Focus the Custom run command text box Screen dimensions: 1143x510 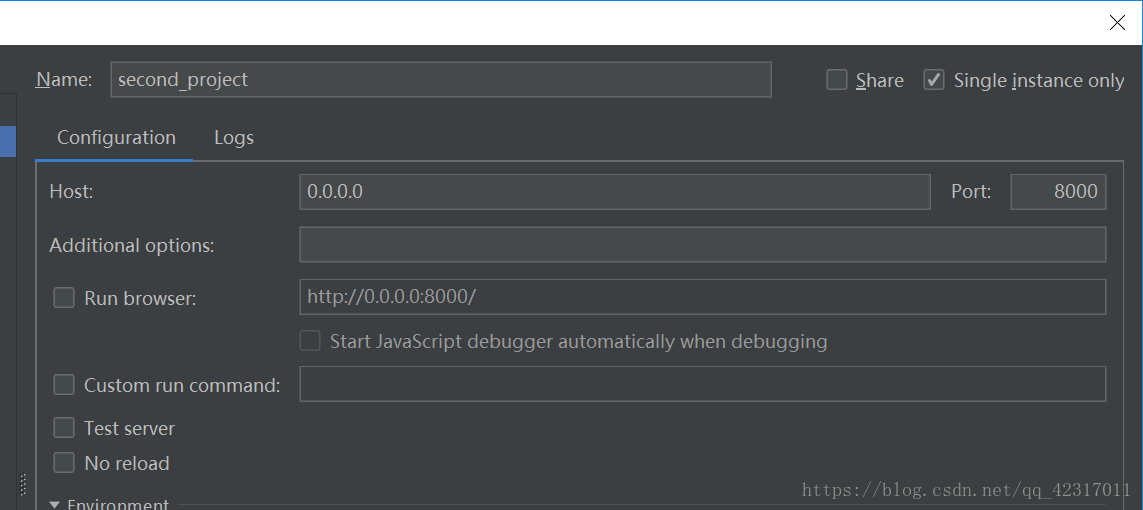(703, 384)
